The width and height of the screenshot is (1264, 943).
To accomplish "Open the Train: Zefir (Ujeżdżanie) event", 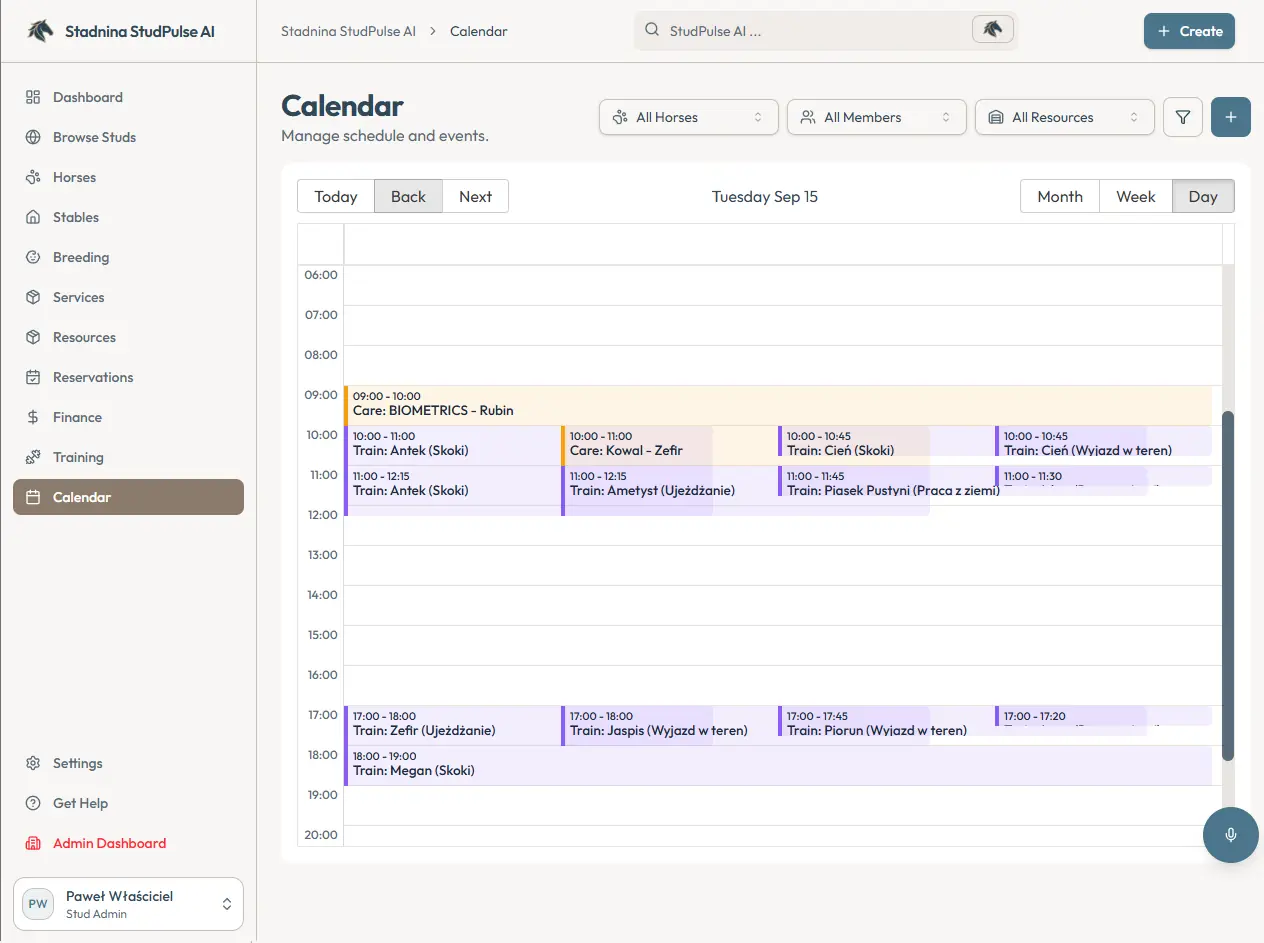I will 452,725.
